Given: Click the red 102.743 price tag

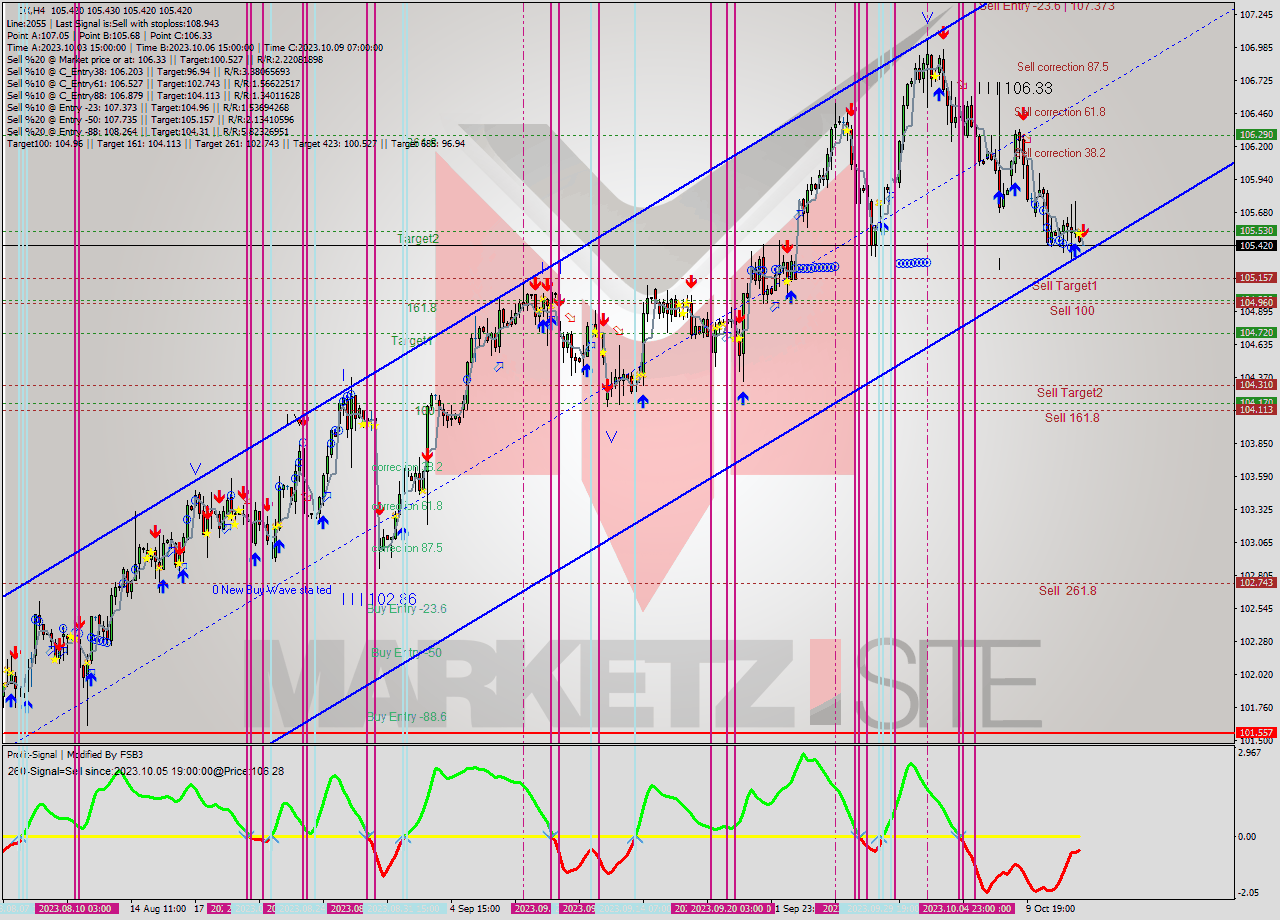Looking at the screenshot, I should (x=1256, y=582).
